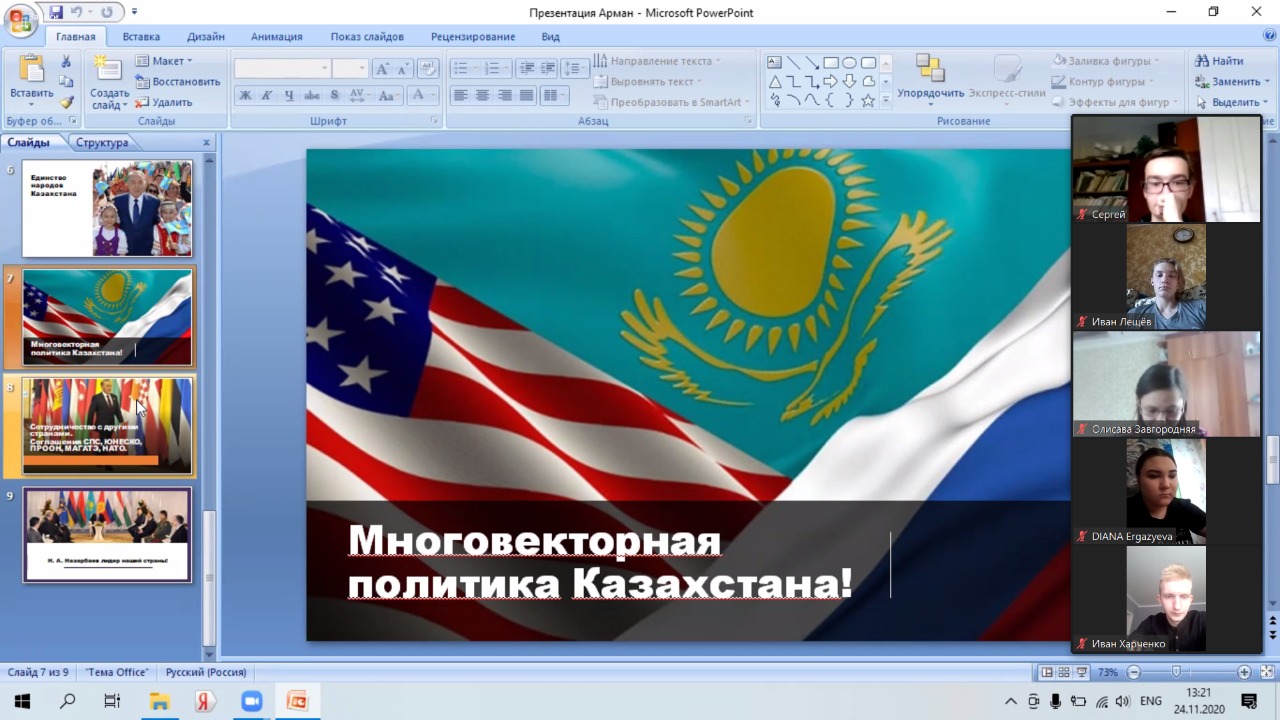
Task: Open Zoom from the Windows taskbar
Action: click(x=251, y=701)
